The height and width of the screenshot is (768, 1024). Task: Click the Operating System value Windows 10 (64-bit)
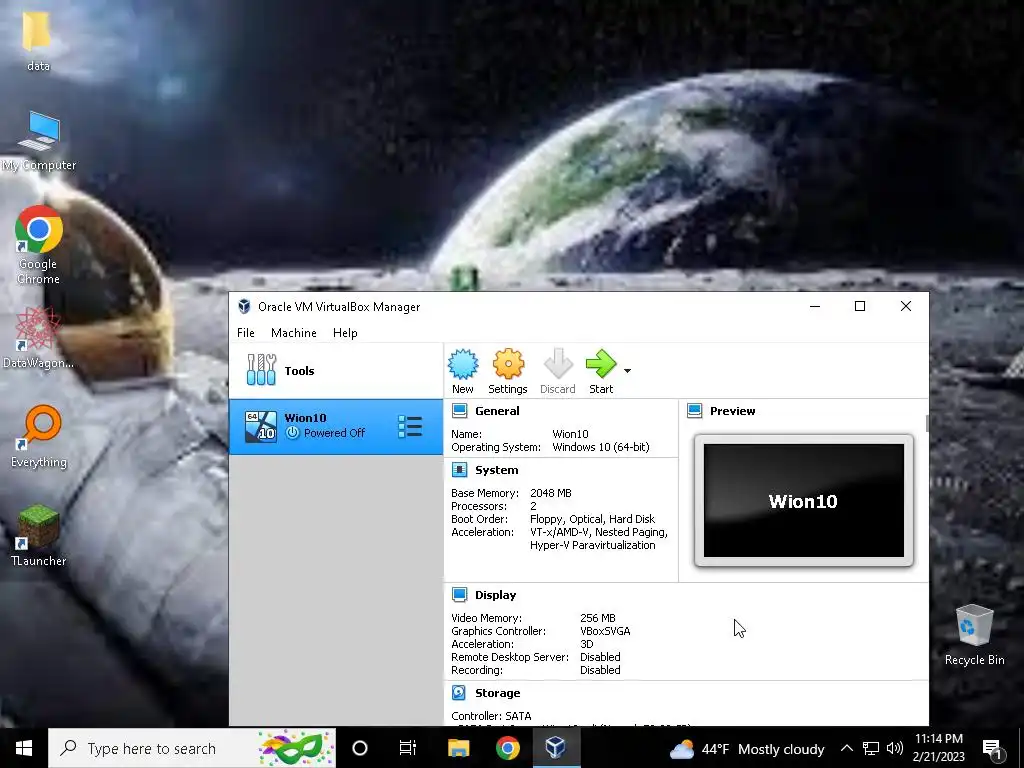(x=601, y=447)
